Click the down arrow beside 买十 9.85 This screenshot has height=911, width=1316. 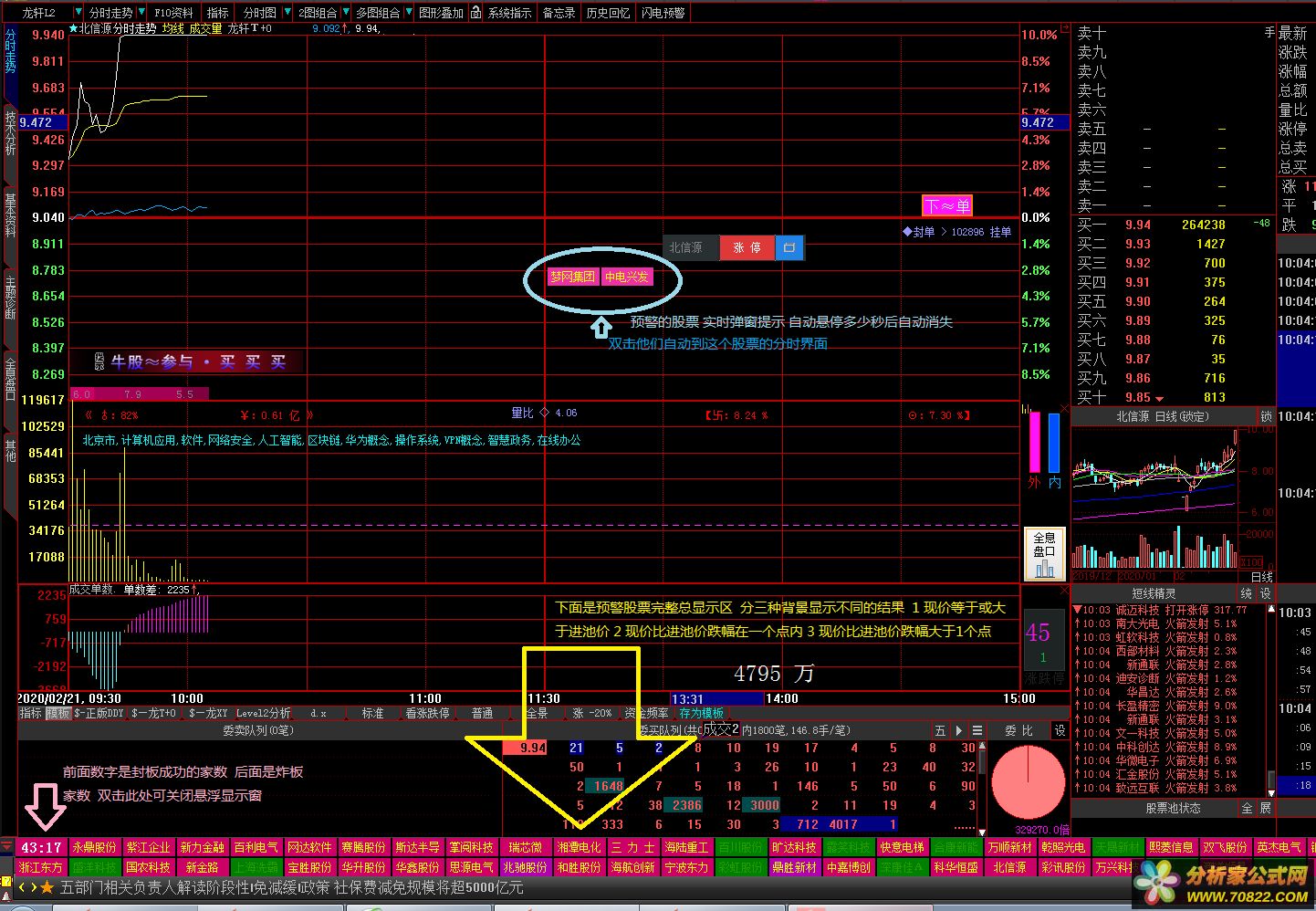pyautogui.click(x=1159, y=398)
